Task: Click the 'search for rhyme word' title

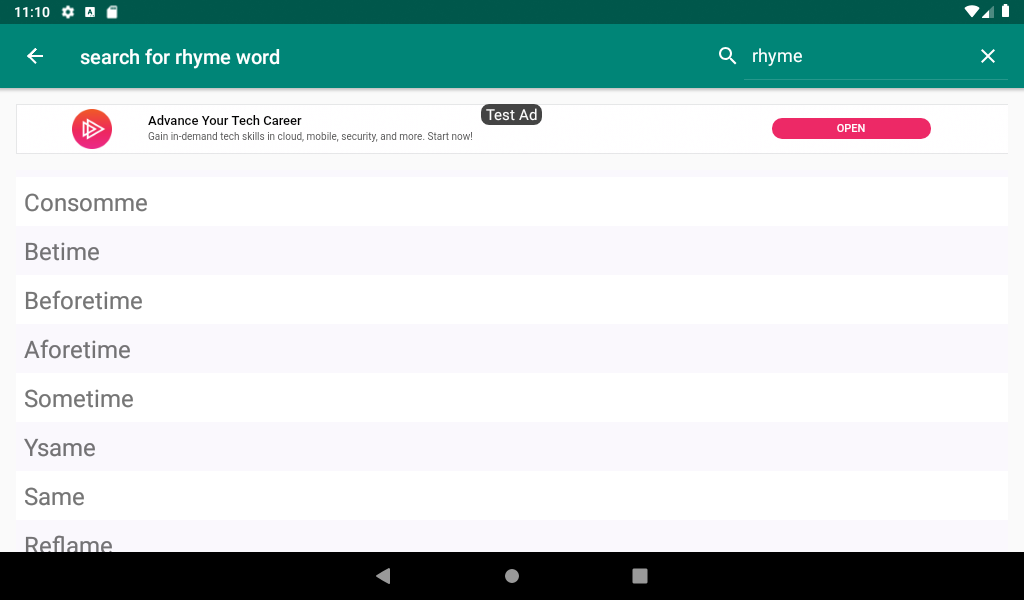Action: click(180, 57)
